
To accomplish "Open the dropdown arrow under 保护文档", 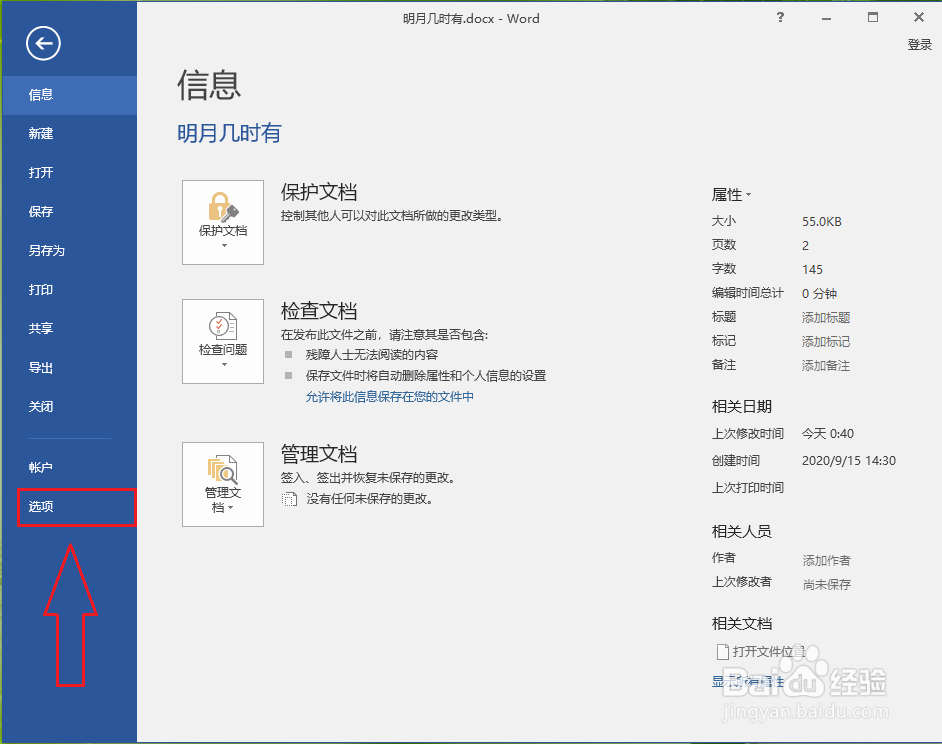I will pyautogui.click(x=222, y=247).
